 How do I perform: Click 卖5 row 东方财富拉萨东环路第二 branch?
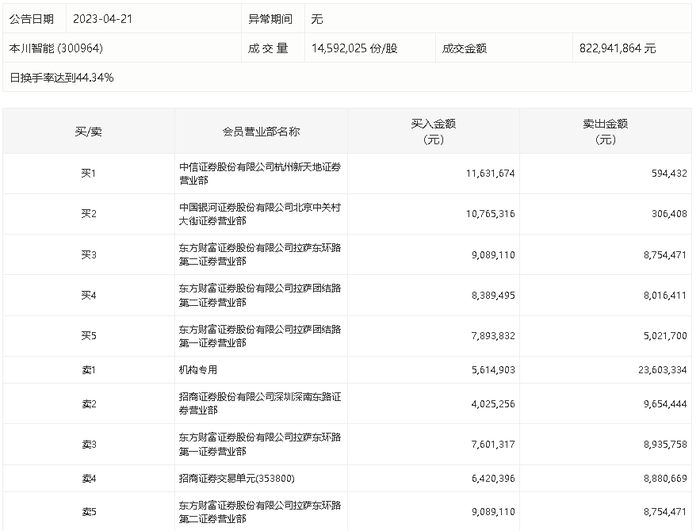coord(260,512)
